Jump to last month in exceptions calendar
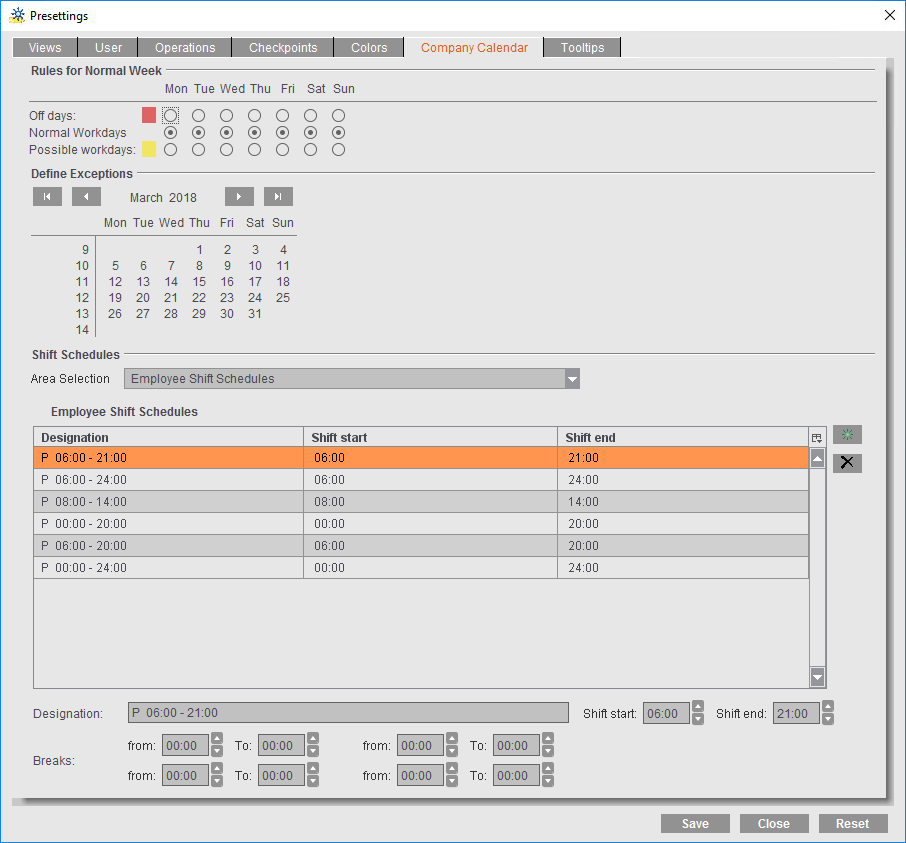The height and width of the screenshot is (843, 906). pos(278,196)
